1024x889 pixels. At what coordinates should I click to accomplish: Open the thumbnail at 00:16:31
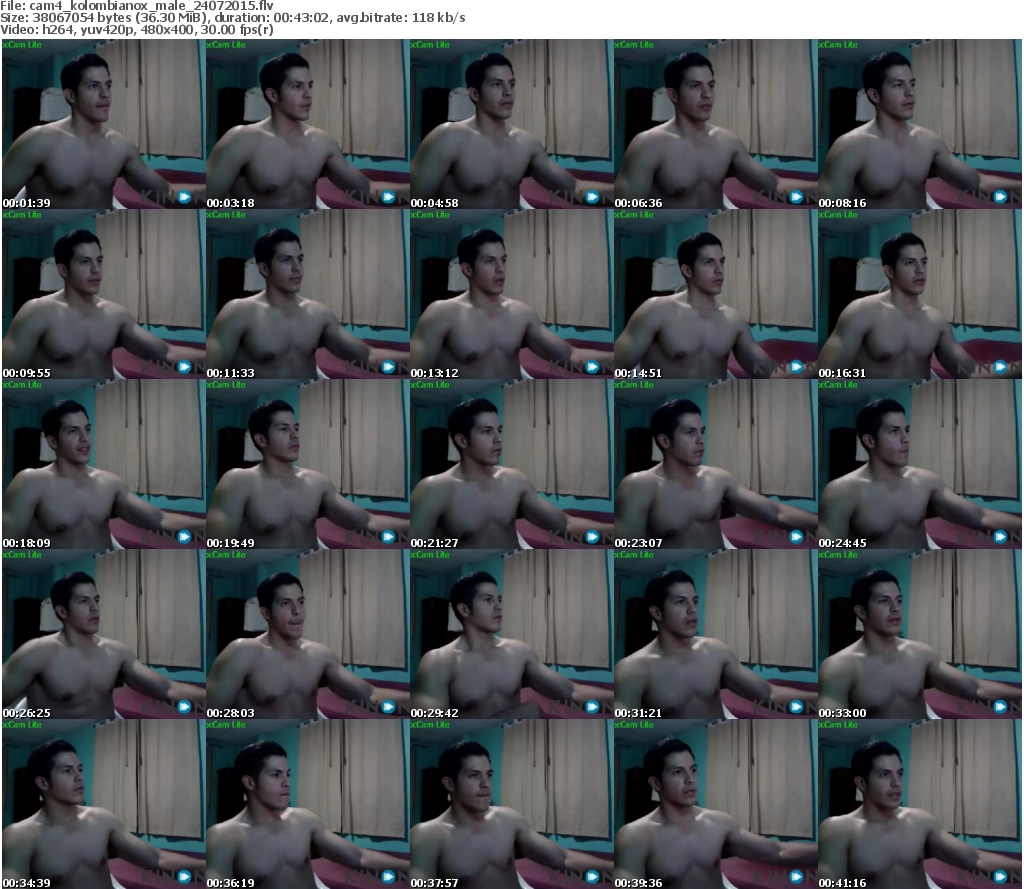[x=920, y=294]
